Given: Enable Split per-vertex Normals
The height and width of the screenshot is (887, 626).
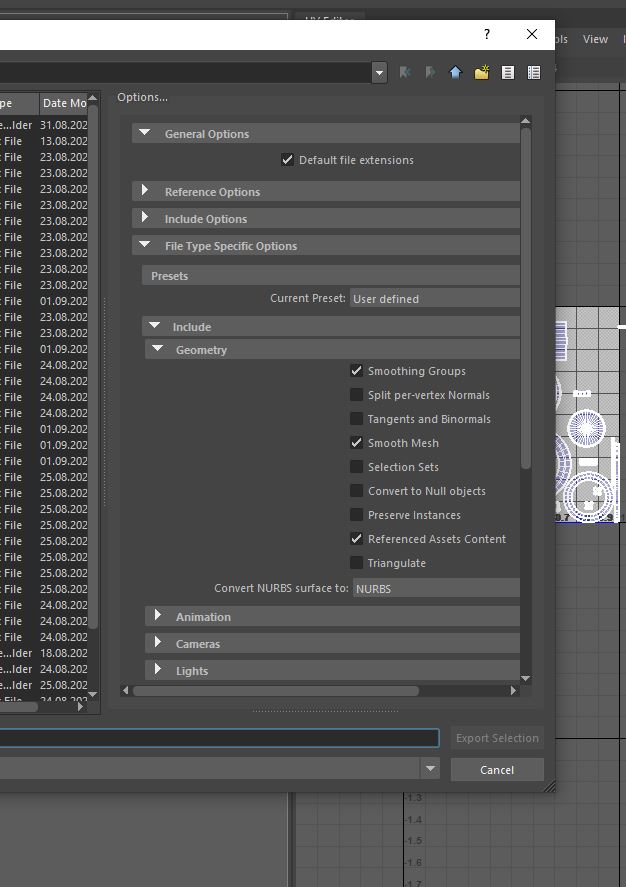Looking at the screenshot, I should pyautogui.click(x=356, y=395).
